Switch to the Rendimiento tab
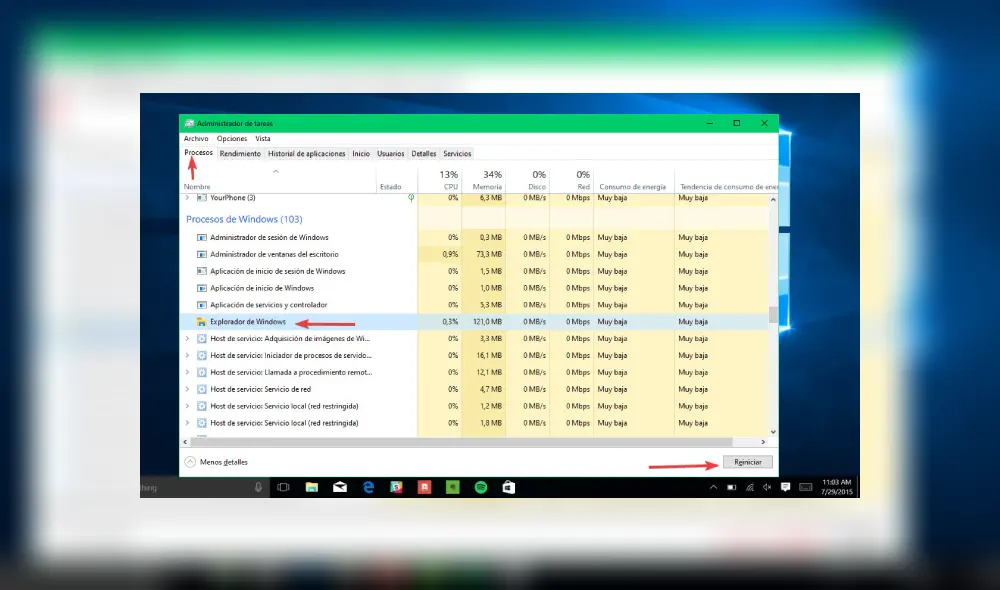Screen dimensions: 1000x590 [x=241, y=153]
